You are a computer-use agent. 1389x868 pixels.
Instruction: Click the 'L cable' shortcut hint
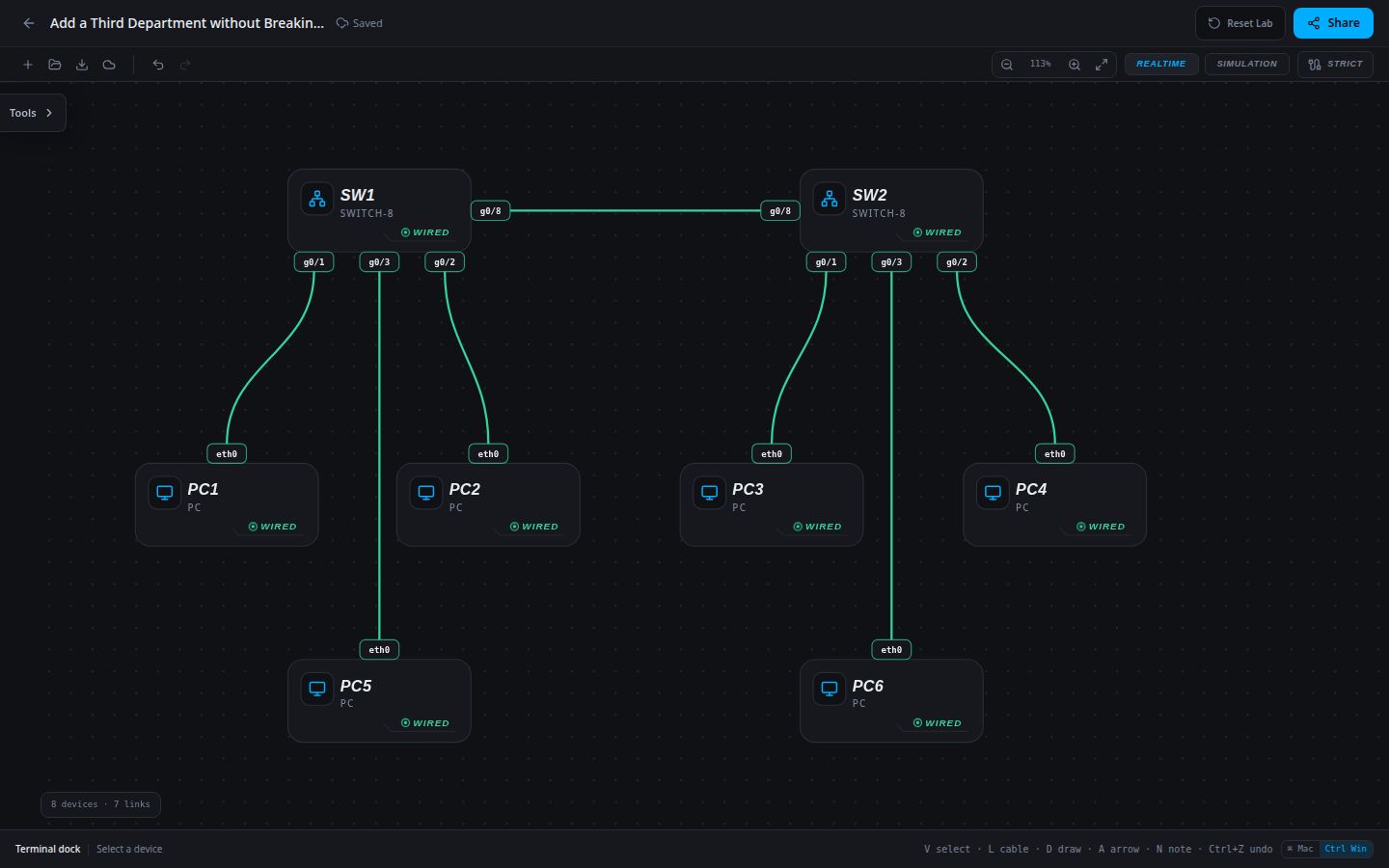click(1008, 849)
